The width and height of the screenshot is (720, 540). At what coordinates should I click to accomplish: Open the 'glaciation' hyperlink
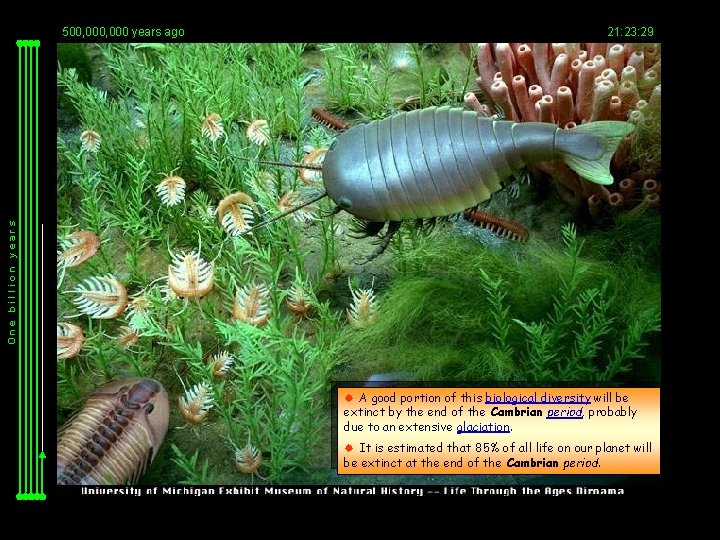point(483,427)
